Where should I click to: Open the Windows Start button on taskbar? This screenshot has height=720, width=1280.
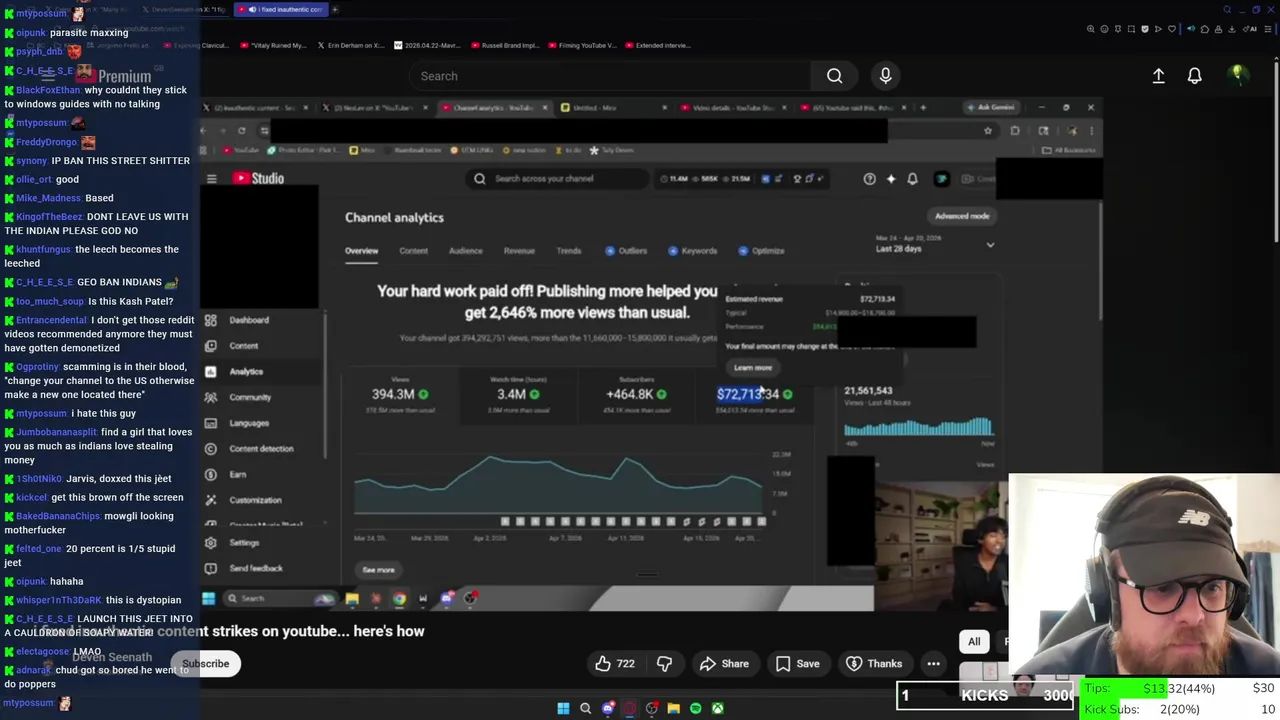click(x=563, y=709)
